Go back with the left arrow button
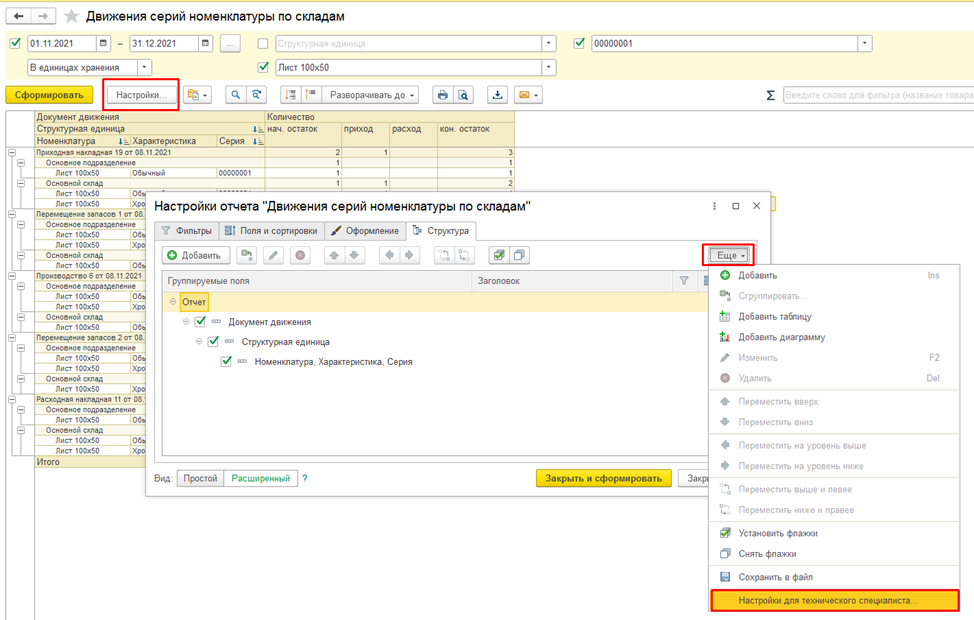The height and width of the screenshot is (620, 974). pos(19,16)
